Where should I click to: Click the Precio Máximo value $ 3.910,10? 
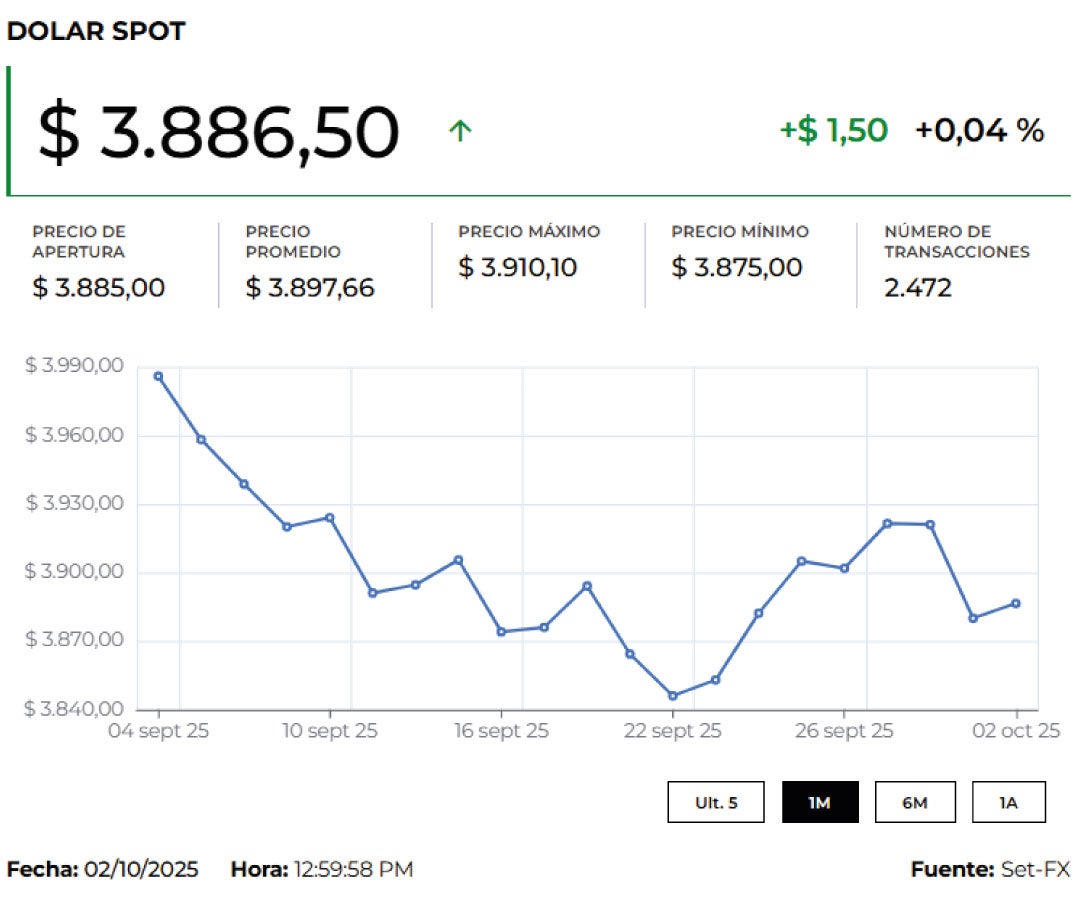click(518, 267)
